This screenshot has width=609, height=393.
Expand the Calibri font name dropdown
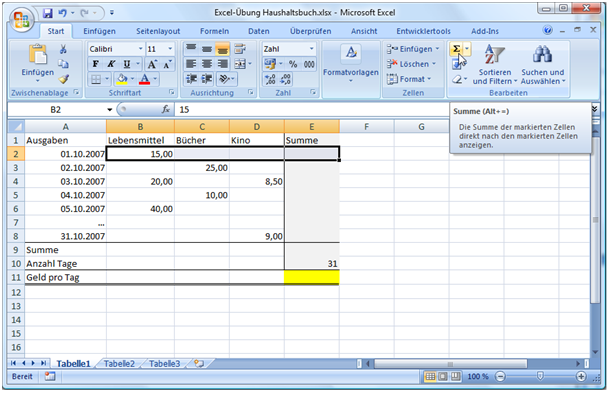[x=141, y=49]
